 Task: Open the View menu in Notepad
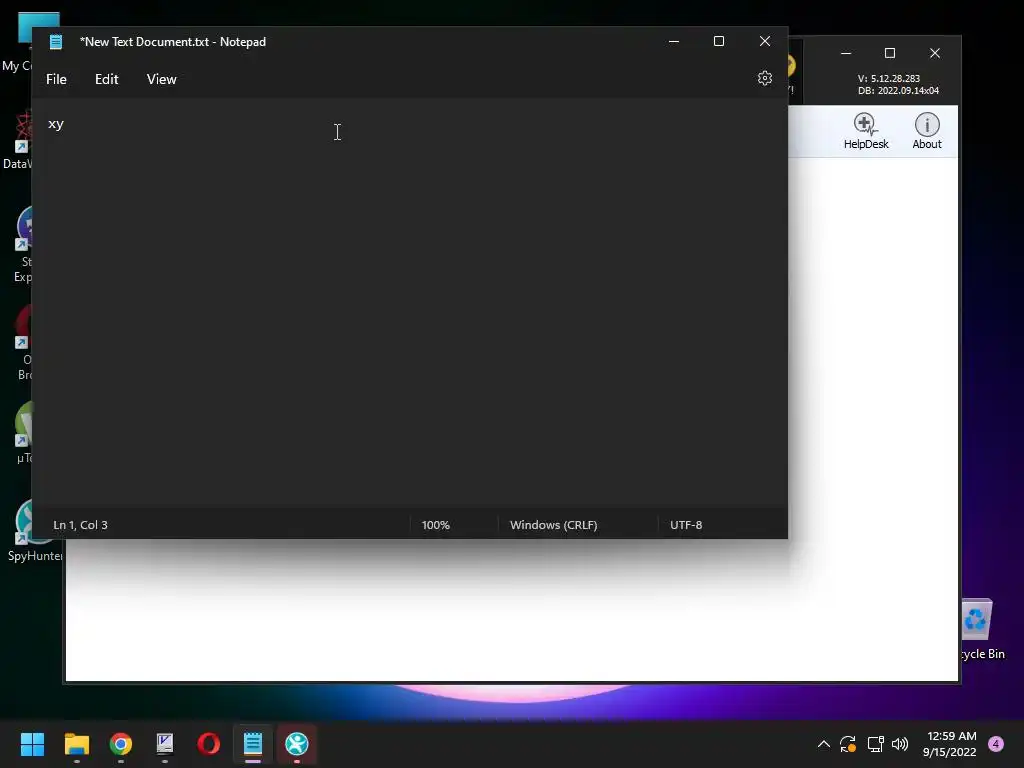pos(161,79)
